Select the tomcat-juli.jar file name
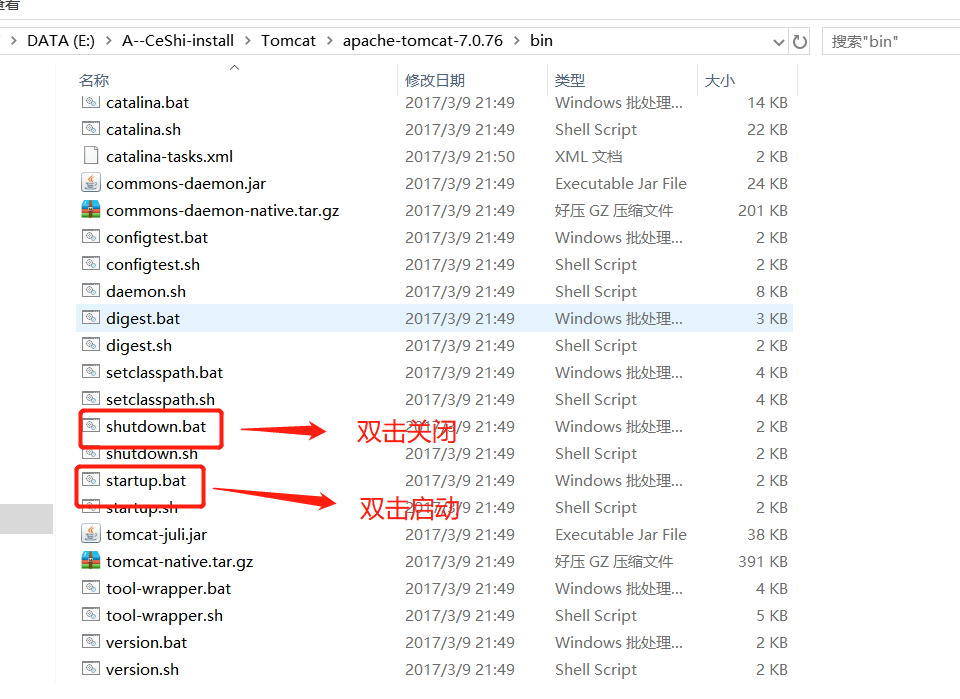Image resolution: width=960 pixels, height=699 pixels. [156, 534]
